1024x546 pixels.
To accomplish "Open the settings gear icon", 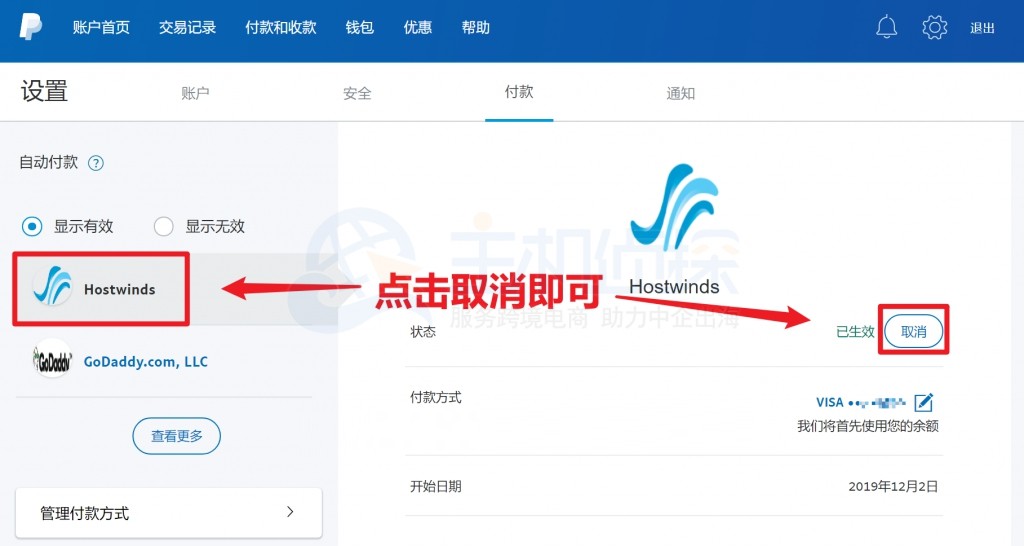I will [x=935, y=27].
